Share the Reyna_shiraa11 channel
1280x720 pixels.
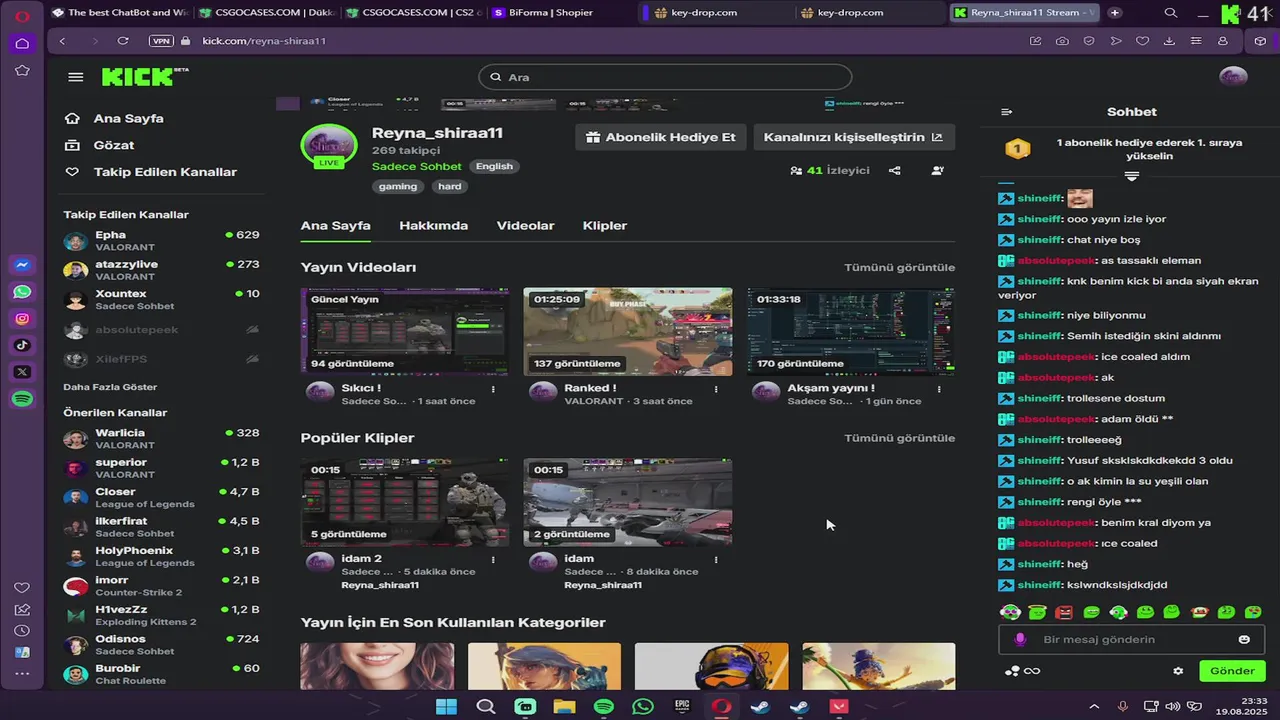pos(895,171)
